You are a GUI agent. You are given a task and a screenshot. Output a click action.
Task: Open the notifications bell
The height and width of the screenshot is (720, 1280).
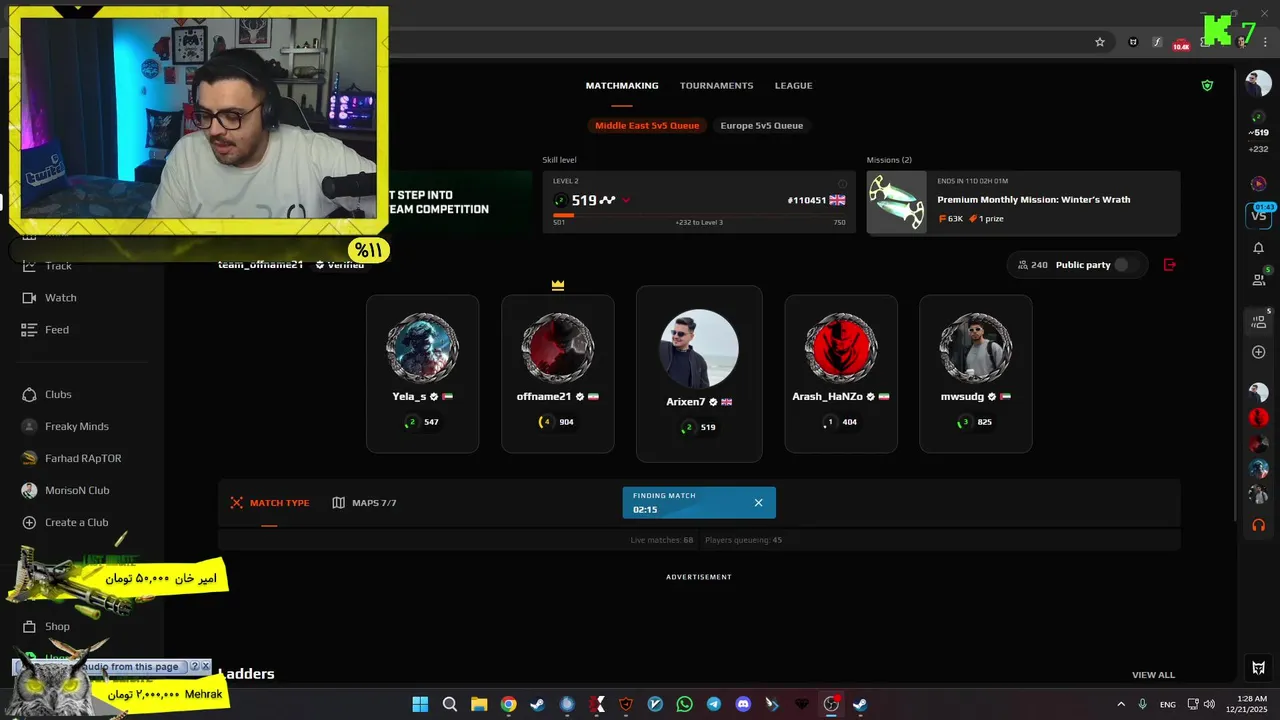pos(1258,248)
